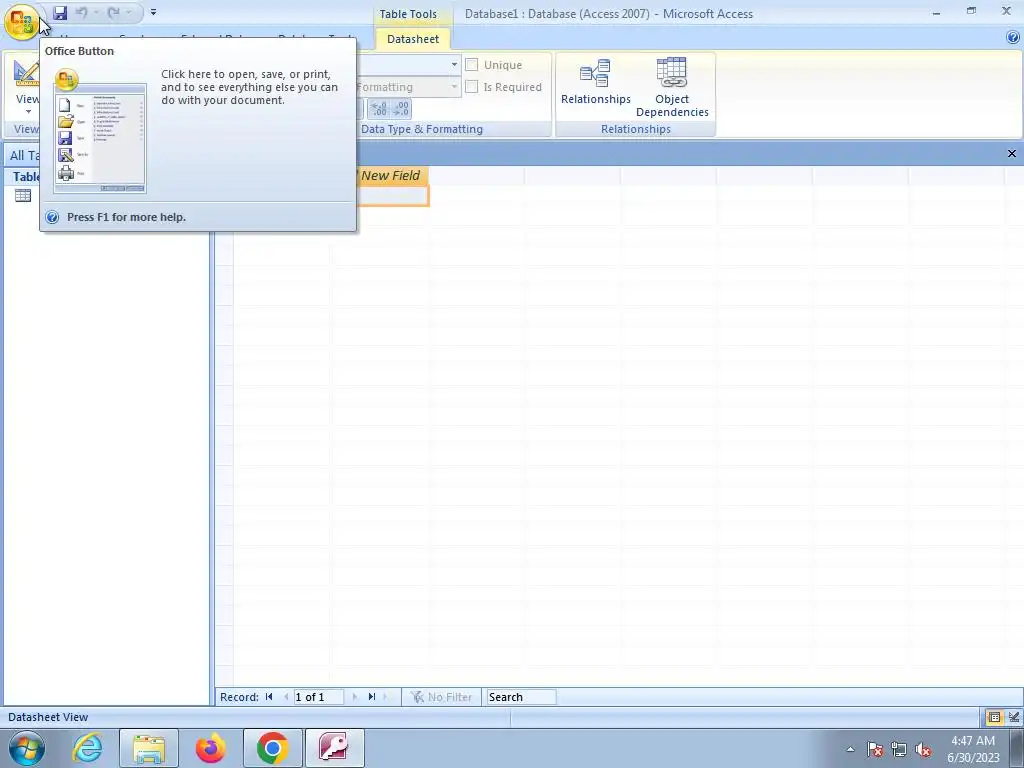Switch to the Datasheet ribbon tab
The width and height of the screenshot is (1024, 768).
[x=413, y=39]
